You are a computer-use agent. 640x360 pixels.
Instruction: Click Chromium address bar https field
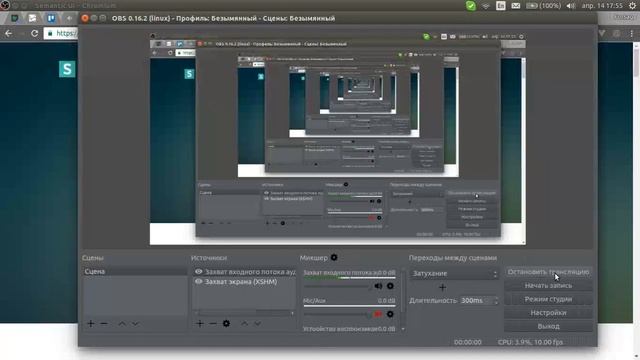pos(61,33)
